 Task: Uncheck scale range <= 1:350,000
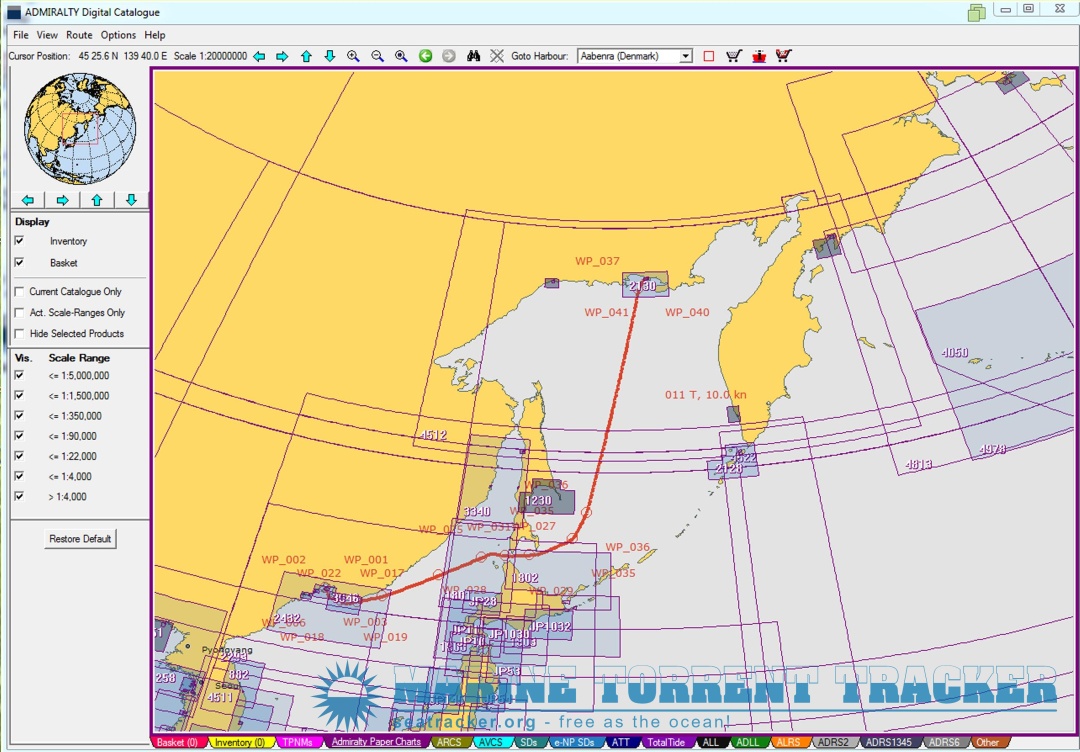pos(19,415)
